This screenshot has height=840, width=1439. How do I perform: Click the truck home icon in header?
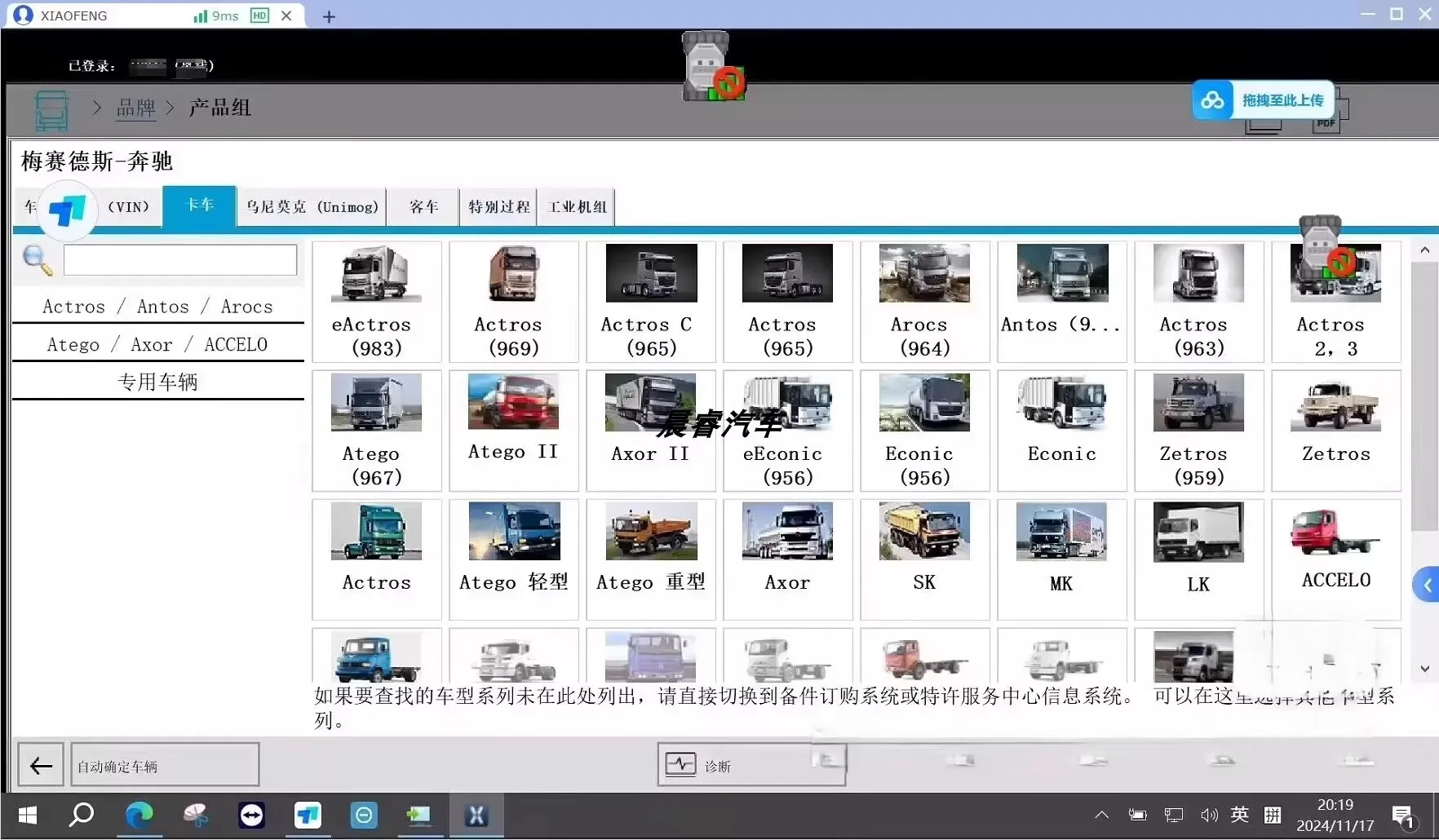tap(51, 110)
